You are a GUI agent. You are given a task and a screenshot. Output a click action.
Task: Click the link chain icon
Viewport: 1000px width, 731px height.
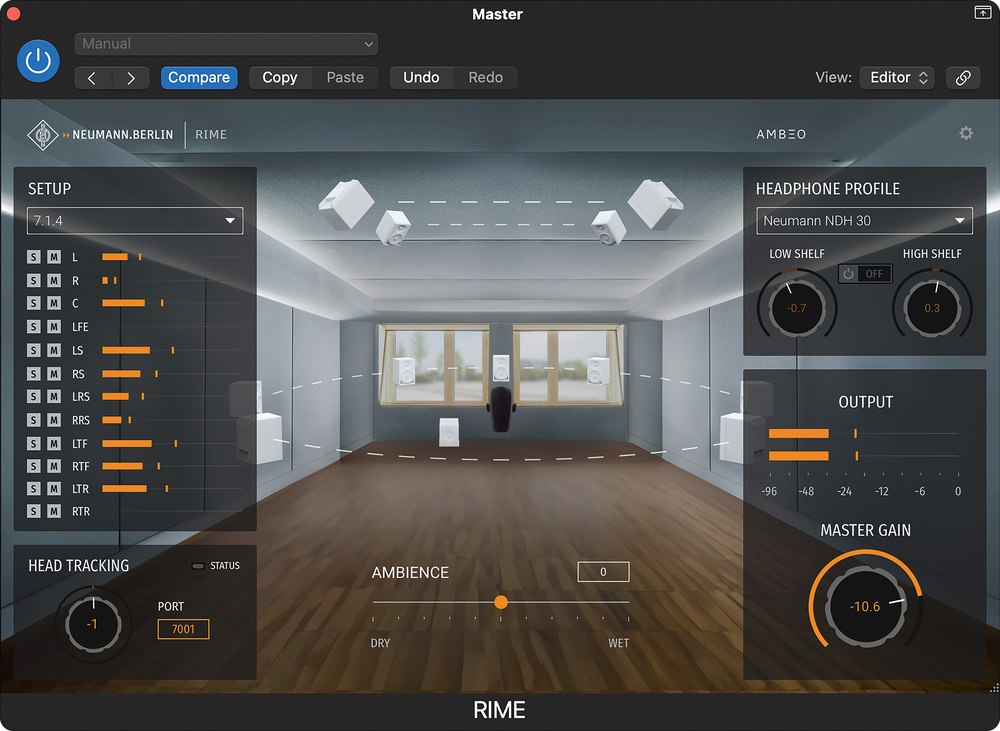pos(963,78)
